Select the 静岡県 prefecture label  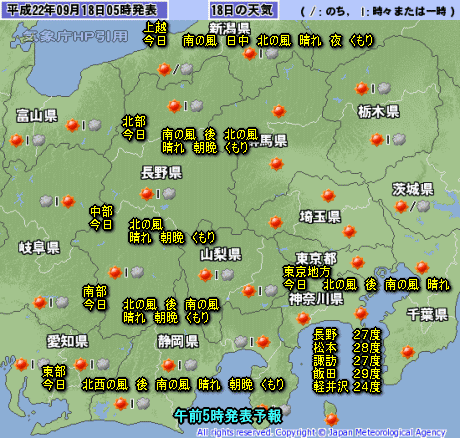coord(178,341)
